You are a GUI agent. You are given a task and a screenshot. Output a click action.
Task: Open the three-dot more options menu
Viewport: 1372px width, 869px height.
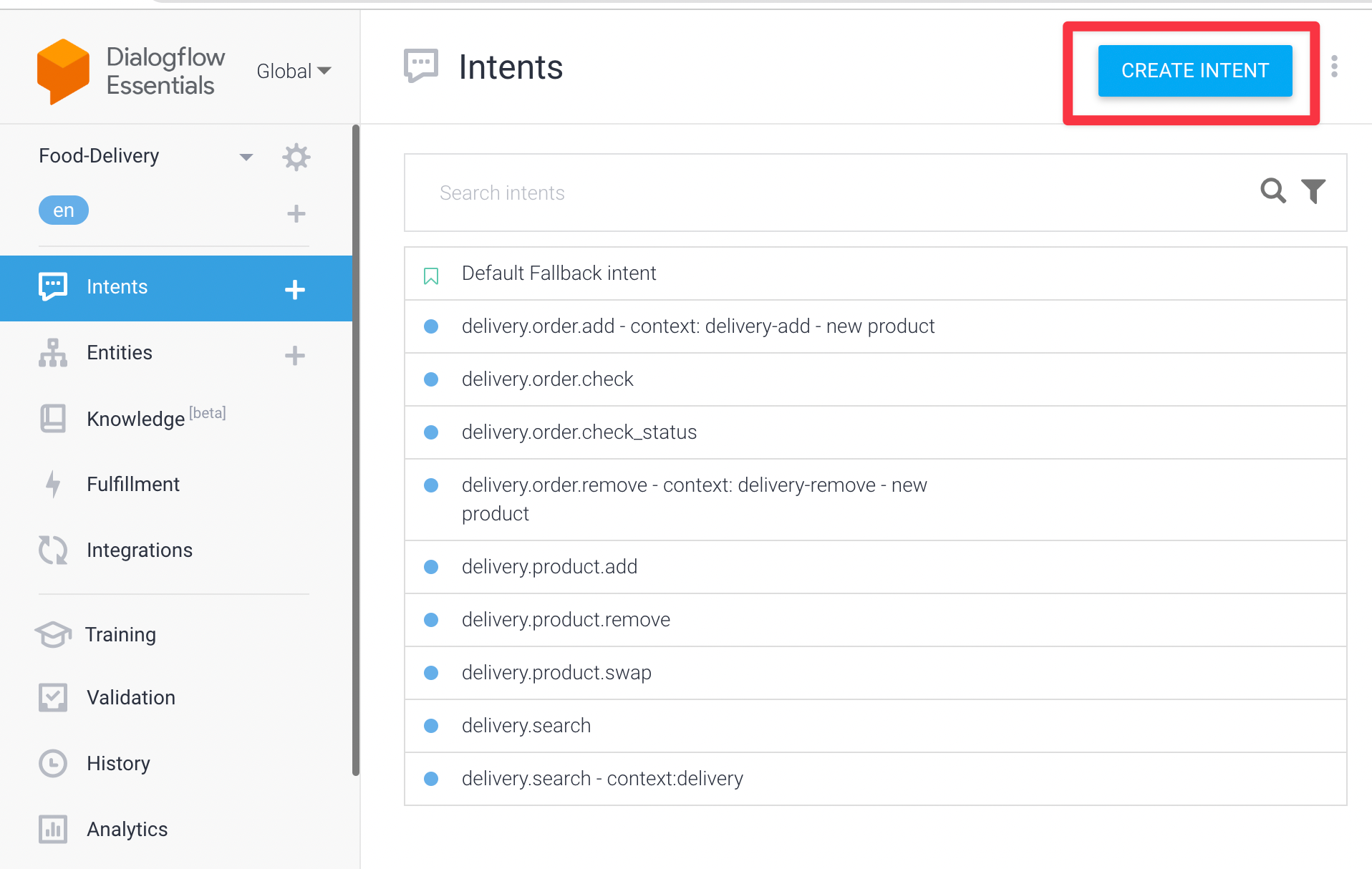point(1334,67)
